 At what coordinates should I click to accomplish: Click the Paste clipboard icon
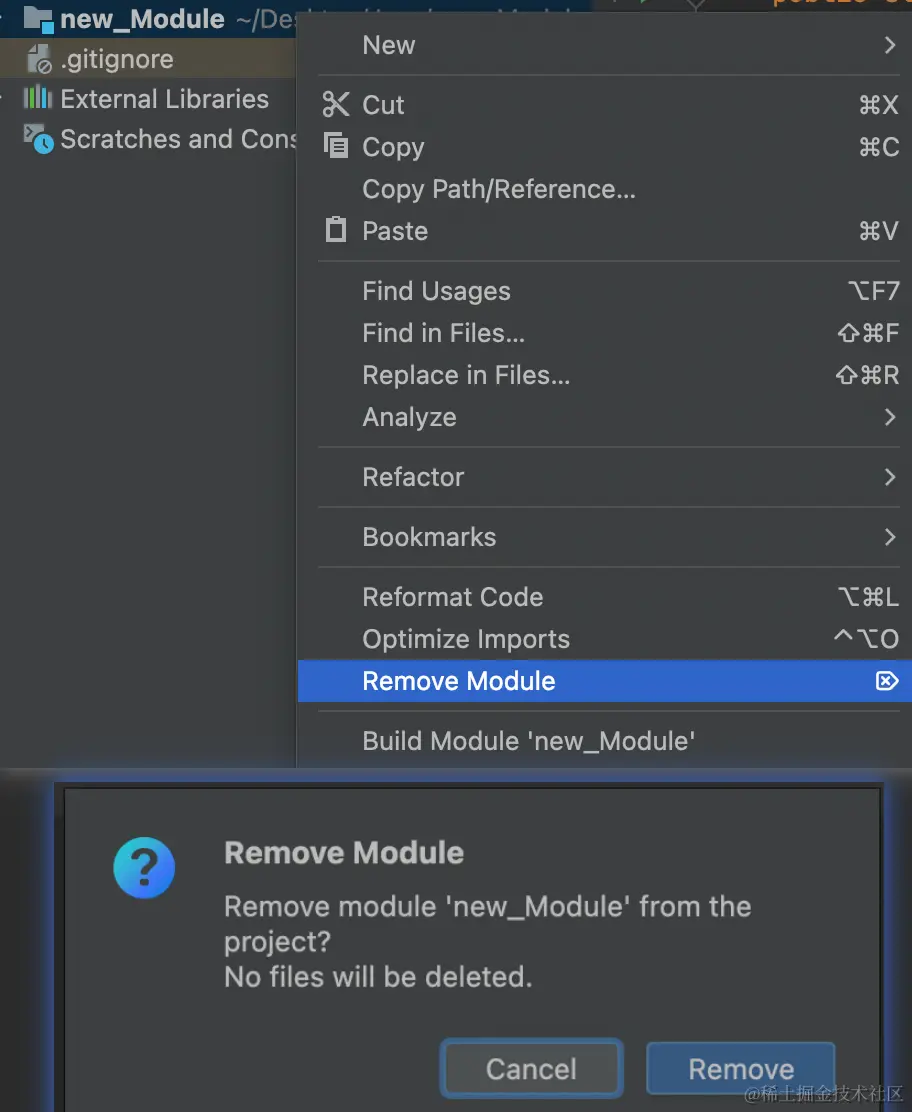pyautogui.click(x=336, y=230)
